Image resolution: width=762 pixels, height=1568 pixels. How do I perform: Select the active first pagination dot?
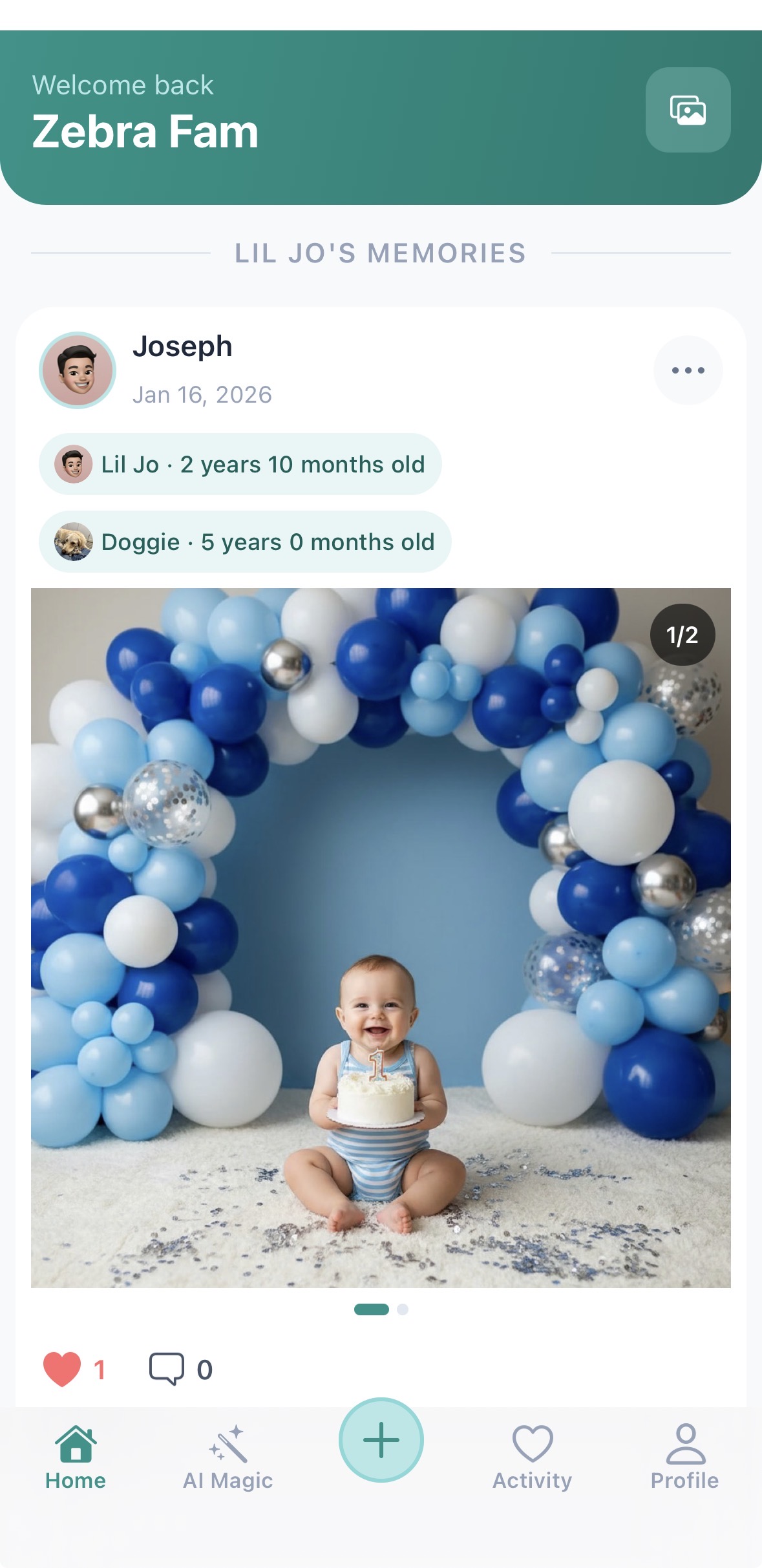(372, 1309)
